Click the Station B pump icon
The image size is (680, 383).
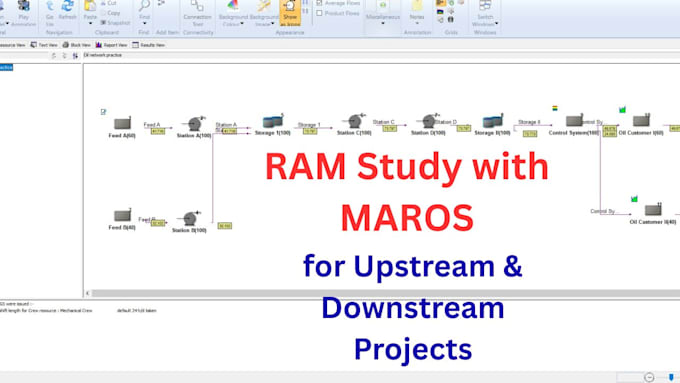tap(190, 218)
